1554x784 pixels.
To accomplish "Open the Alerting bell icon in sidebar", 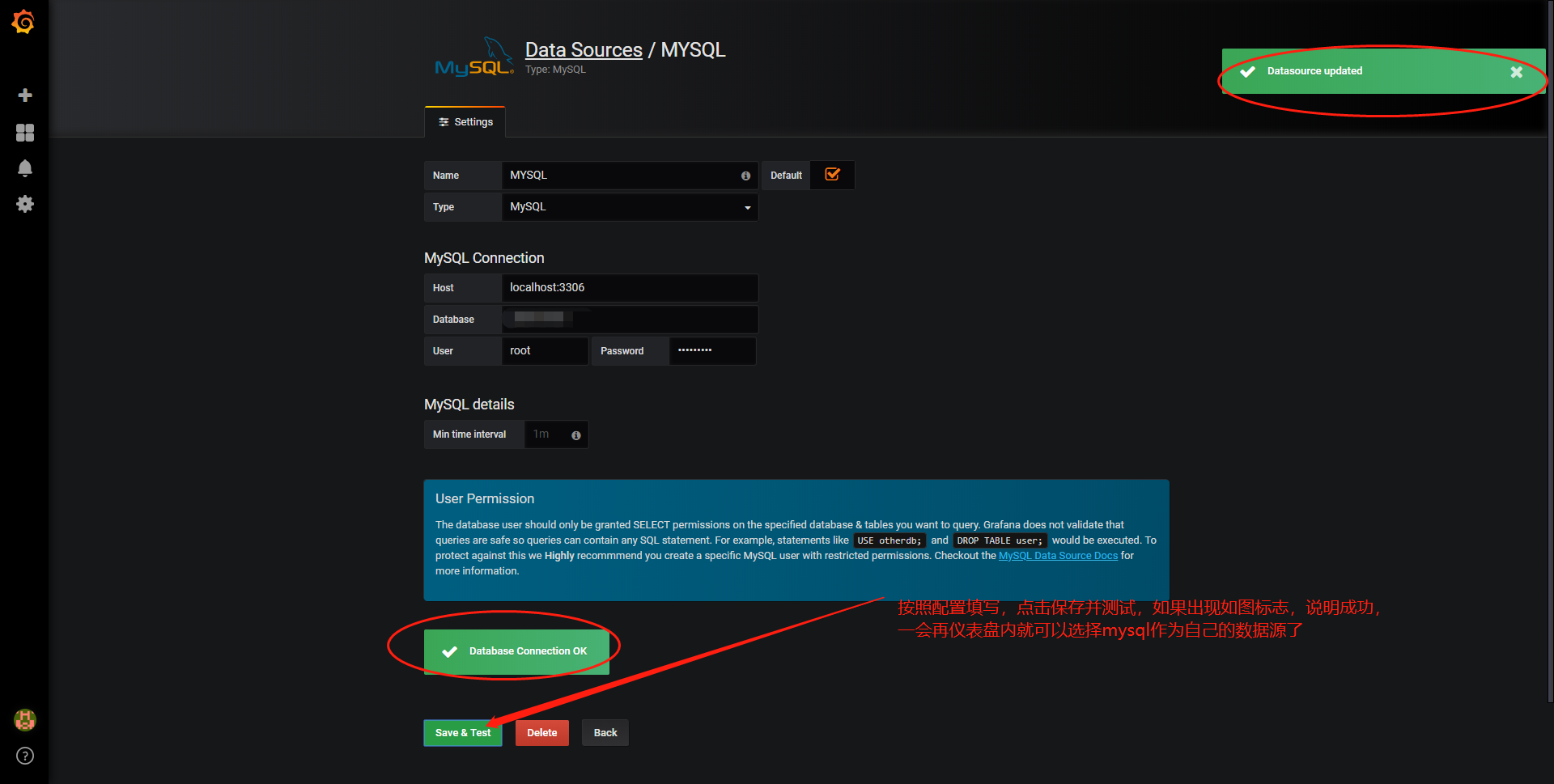I will (25, 168).
